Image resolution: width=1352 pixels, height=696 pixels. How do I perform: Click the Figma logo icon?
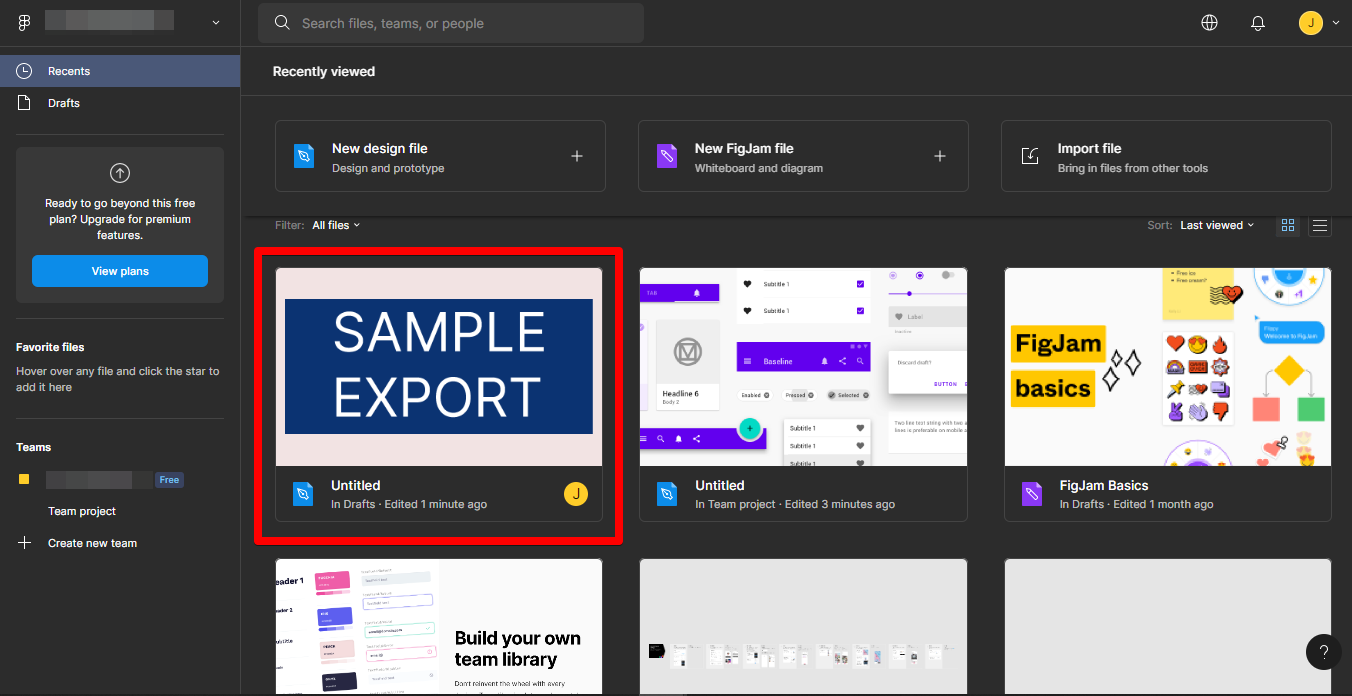click(24, 22)
